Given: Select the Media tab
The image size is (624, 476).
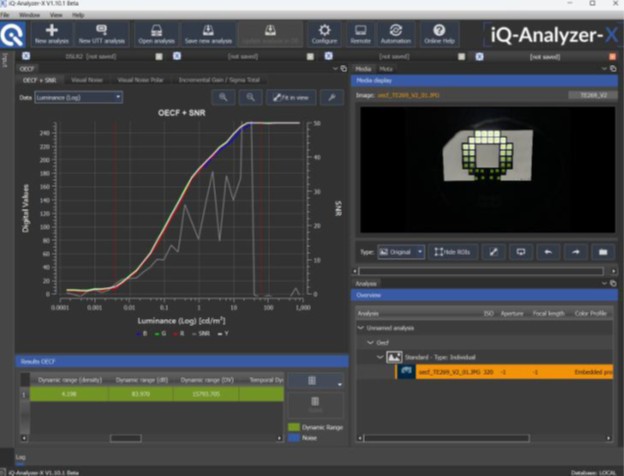Looking at the screenshot, I should click(x=363, y=68).
